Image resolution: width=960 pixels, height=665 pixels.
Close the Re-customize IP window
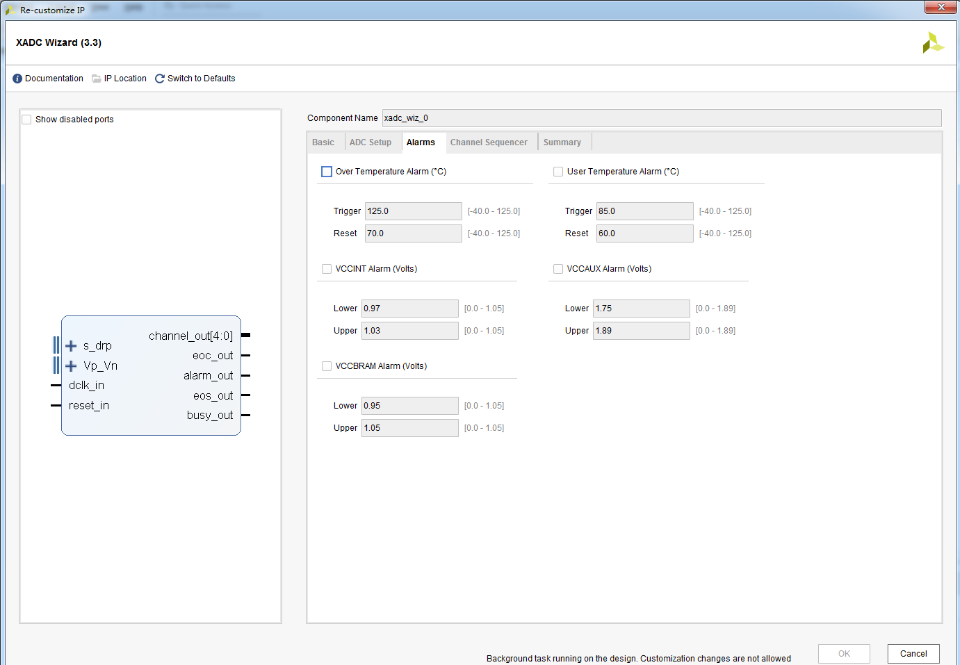pos(942,7)
